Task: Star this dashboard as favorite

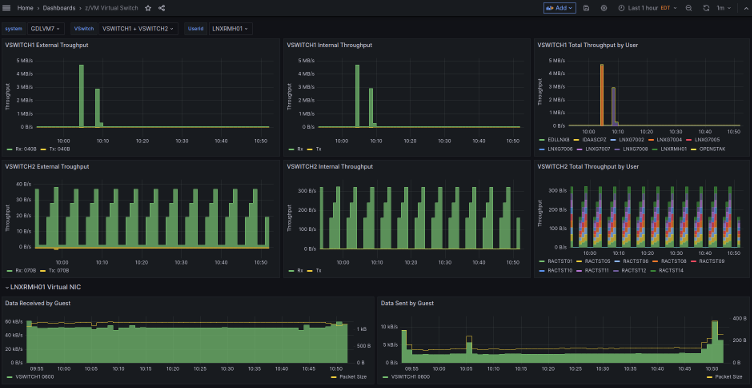Action: [148, 8]
